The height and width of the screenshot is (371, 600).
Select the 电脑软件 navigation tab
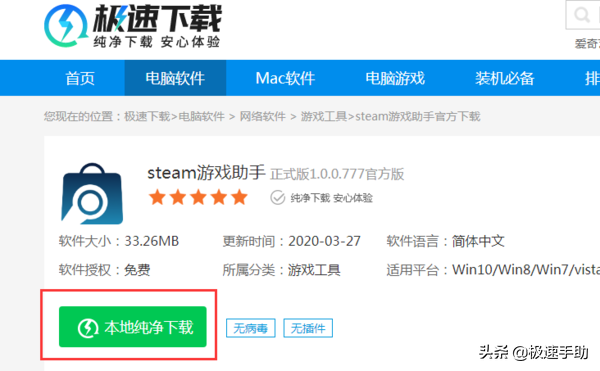175,78
